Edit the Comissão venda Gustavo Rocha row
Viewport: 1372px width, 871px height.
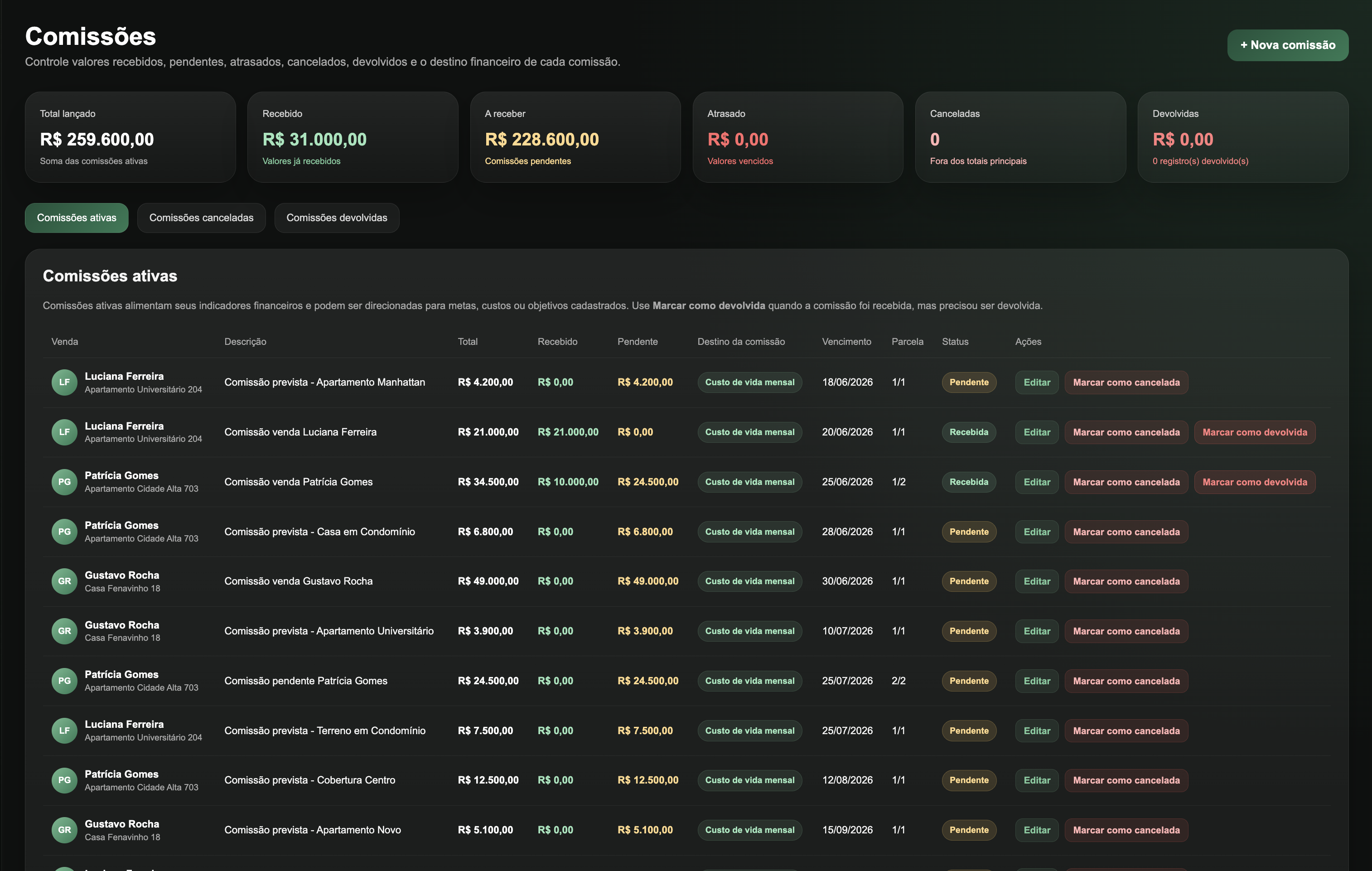1036,581
